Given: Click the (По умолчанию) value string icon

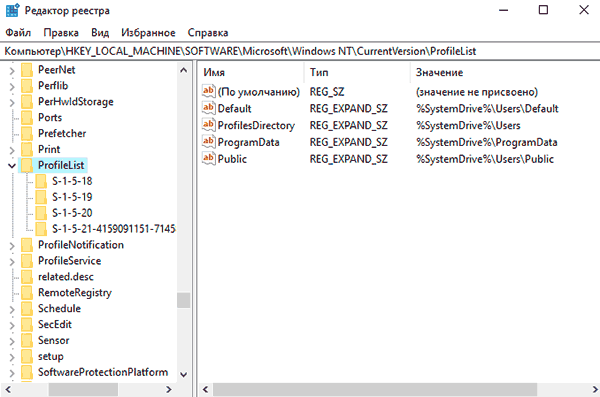Looking at the screenshot, I should (209, 91).
